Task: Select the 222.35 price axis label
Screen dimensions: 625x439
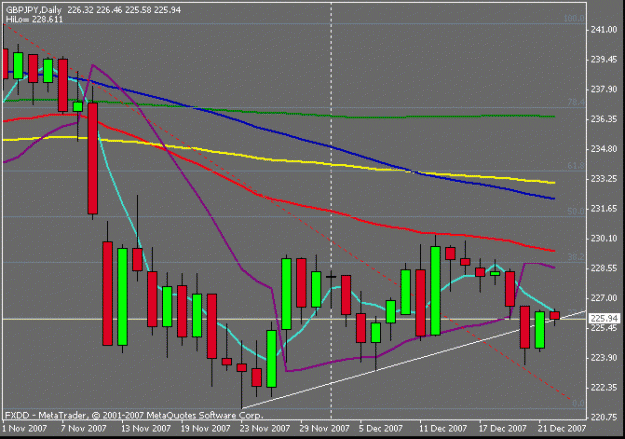Action: click(603, 388)
